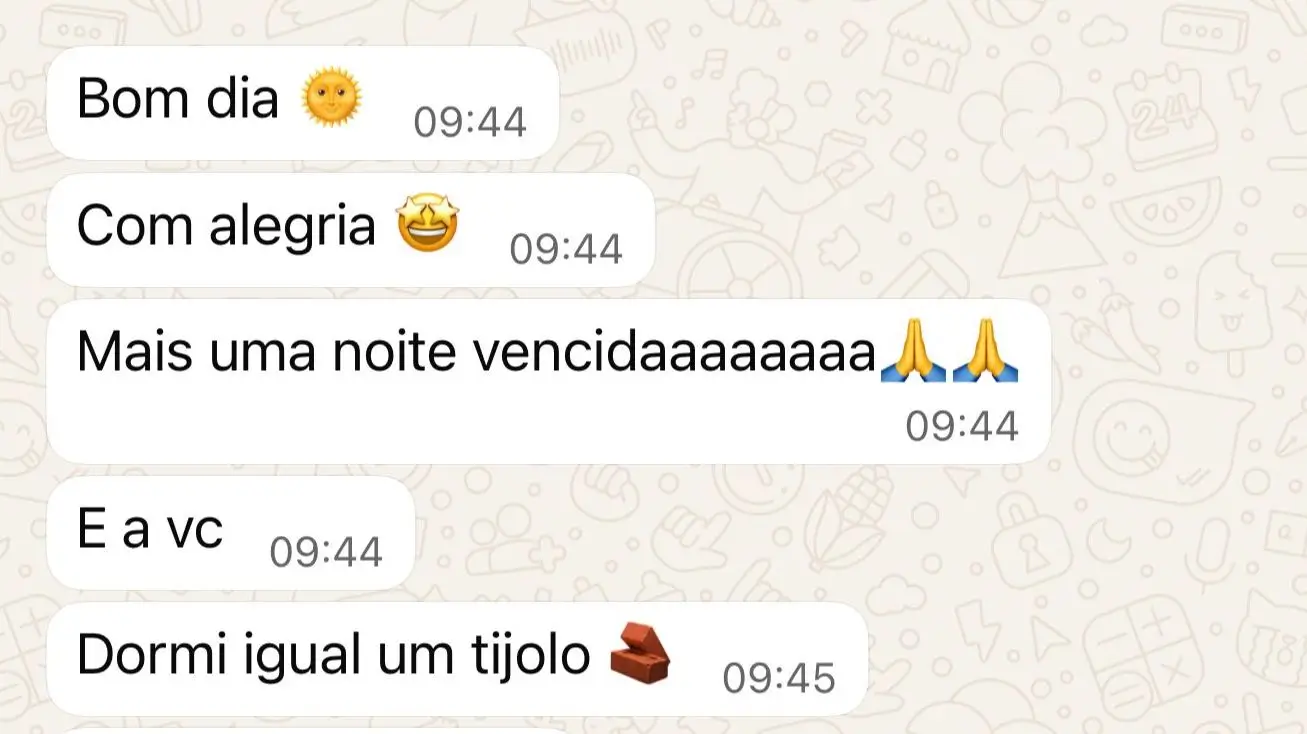Click the 09:44 timestamp under praying hands emojis

[x=962, y=426]
